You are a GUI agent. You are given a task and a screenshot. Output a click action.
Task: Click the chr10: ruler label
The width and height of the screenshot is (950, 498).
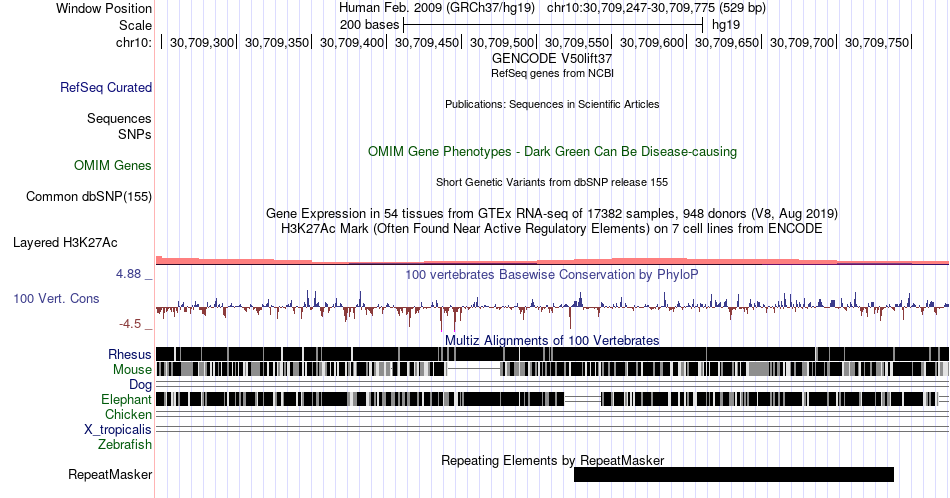(x=134, y=42)
